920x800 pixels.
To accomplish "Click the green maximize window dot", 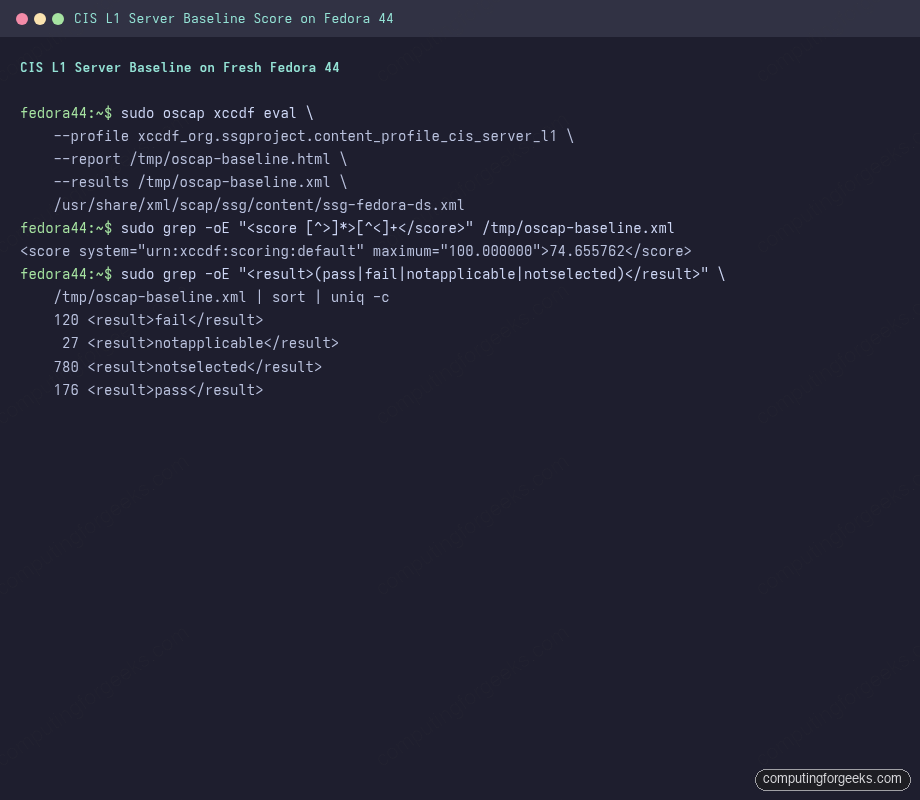I will [x=58, y=19].
